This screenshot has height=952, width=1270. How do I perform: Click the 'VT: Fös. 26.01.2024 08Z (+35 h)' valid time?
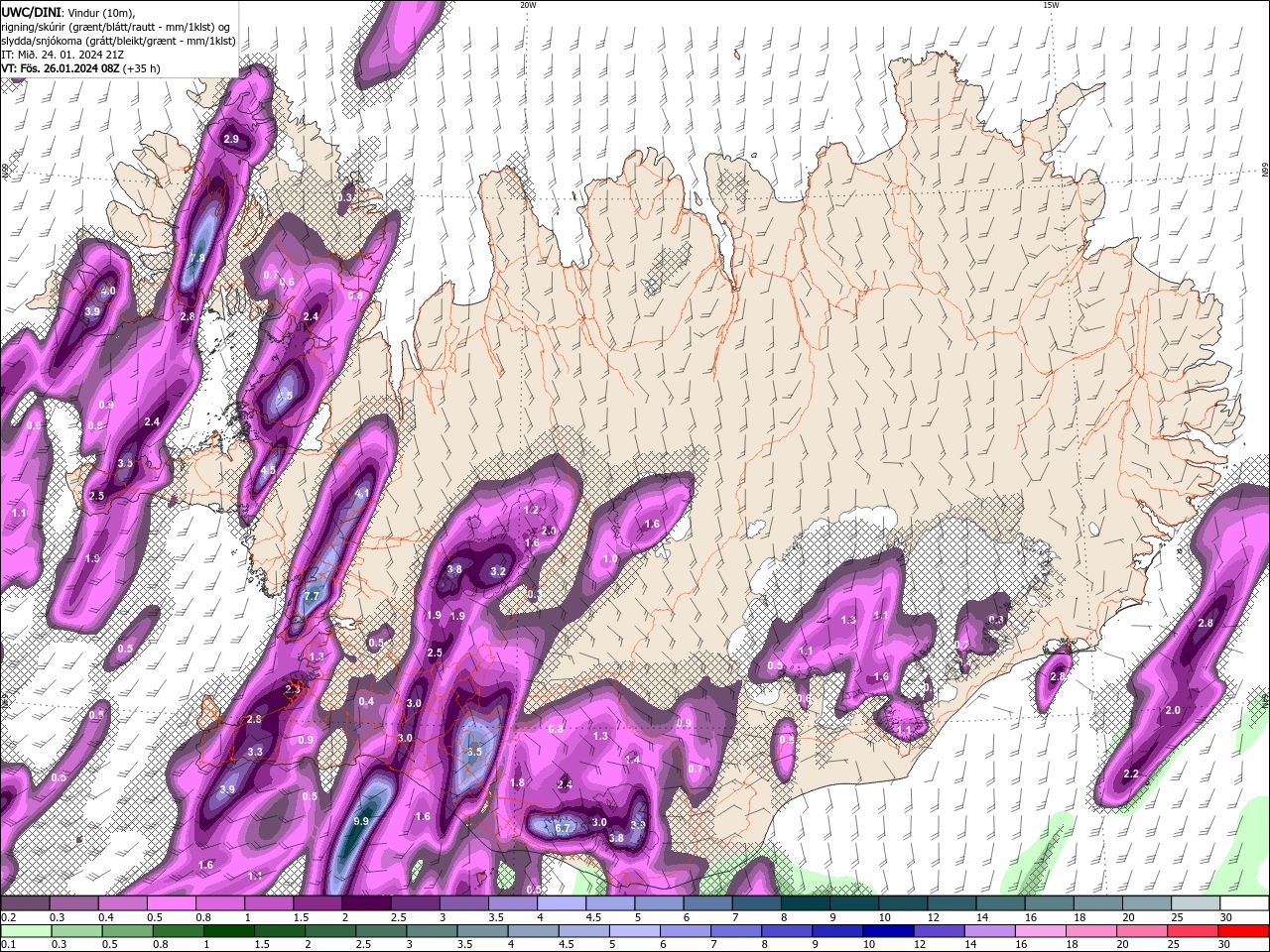[x=81, y=68]
